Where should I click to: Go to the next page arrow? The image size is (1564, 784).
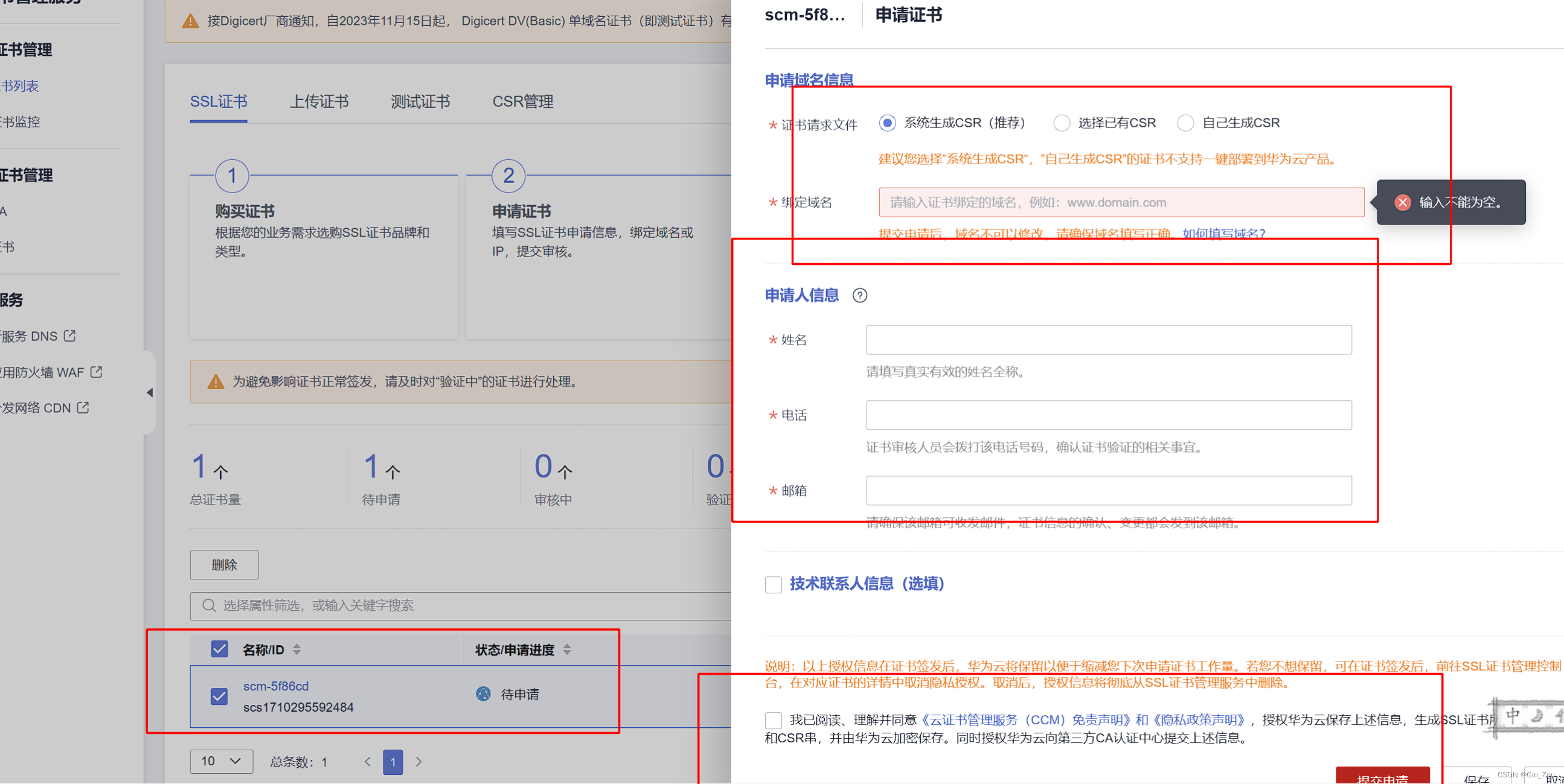[x=418, y=762]
